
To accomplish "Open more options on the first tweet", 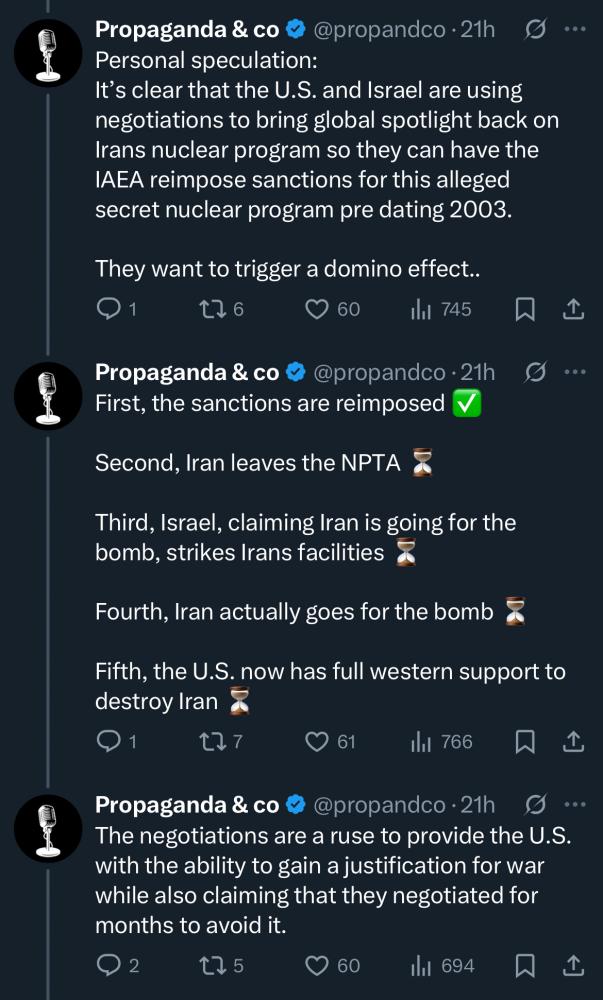I will (575, 29).
